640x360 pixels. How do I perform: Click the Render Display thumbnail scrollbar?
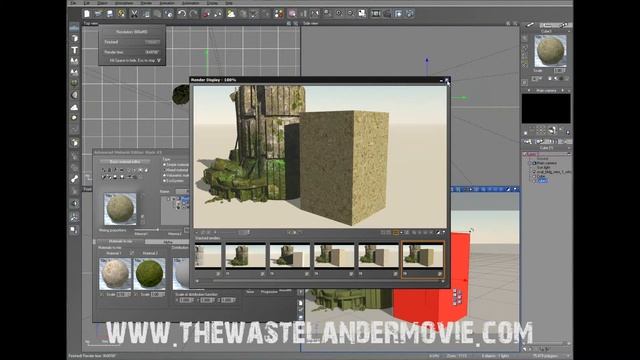tap(320, 281)
